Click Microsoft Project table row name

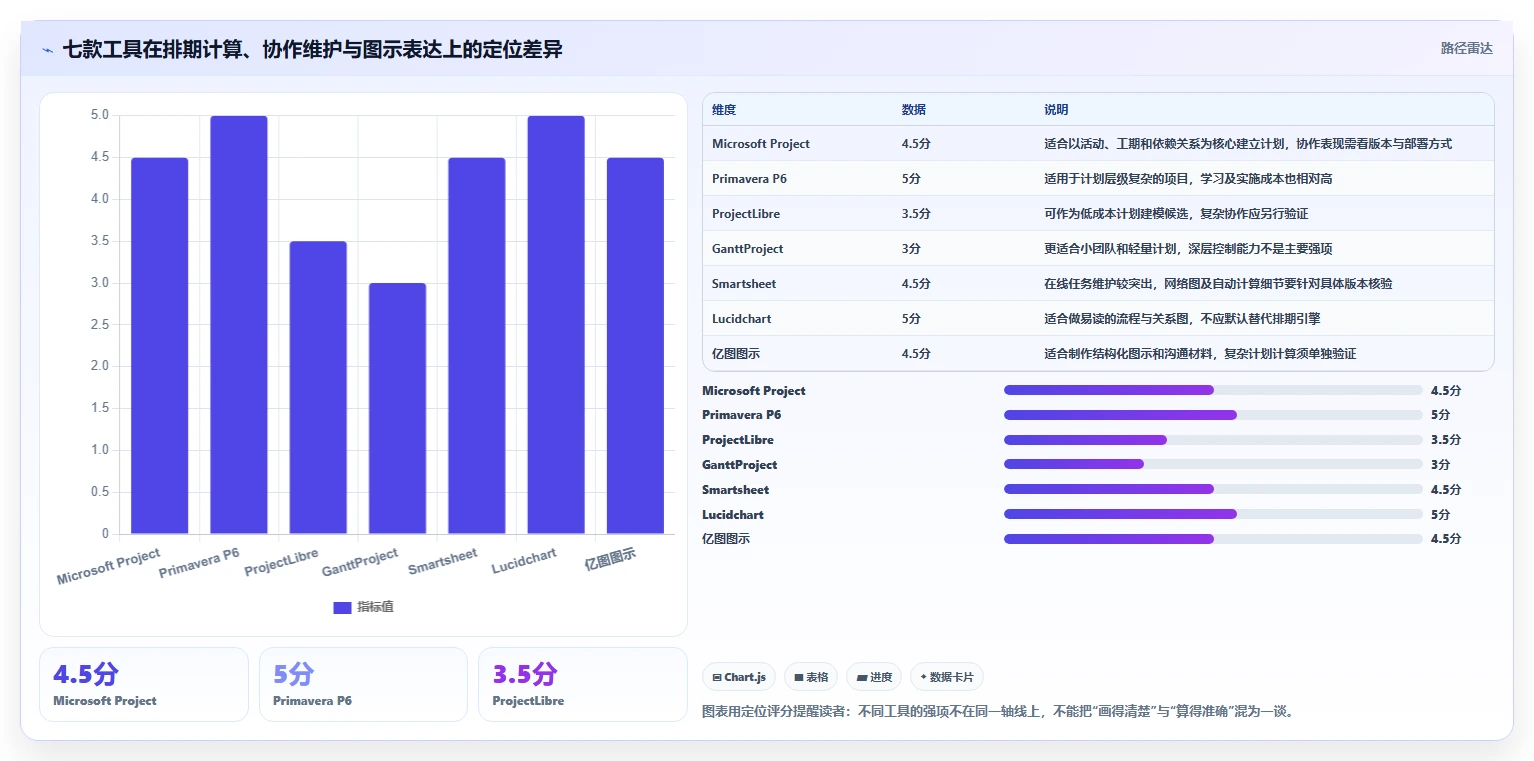coord(761,144)
